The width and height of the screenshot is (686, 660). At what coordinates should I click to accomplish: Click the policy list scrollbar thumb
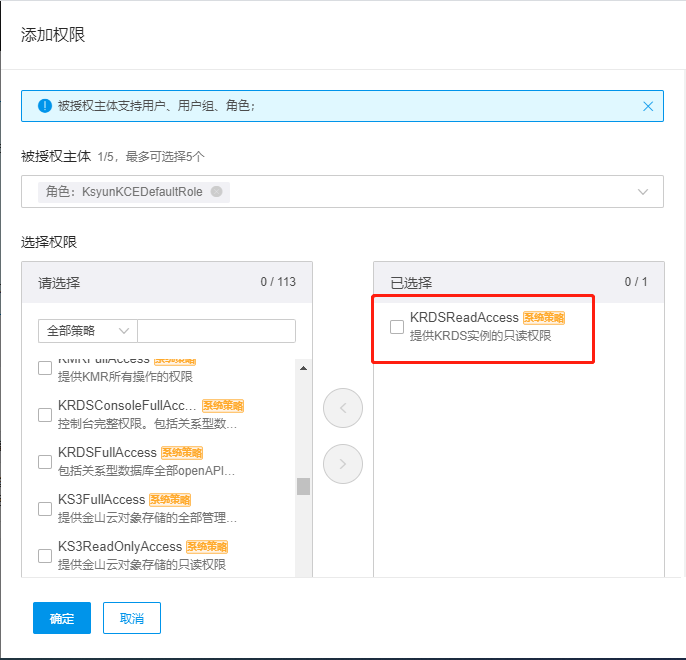pos(303,487)
